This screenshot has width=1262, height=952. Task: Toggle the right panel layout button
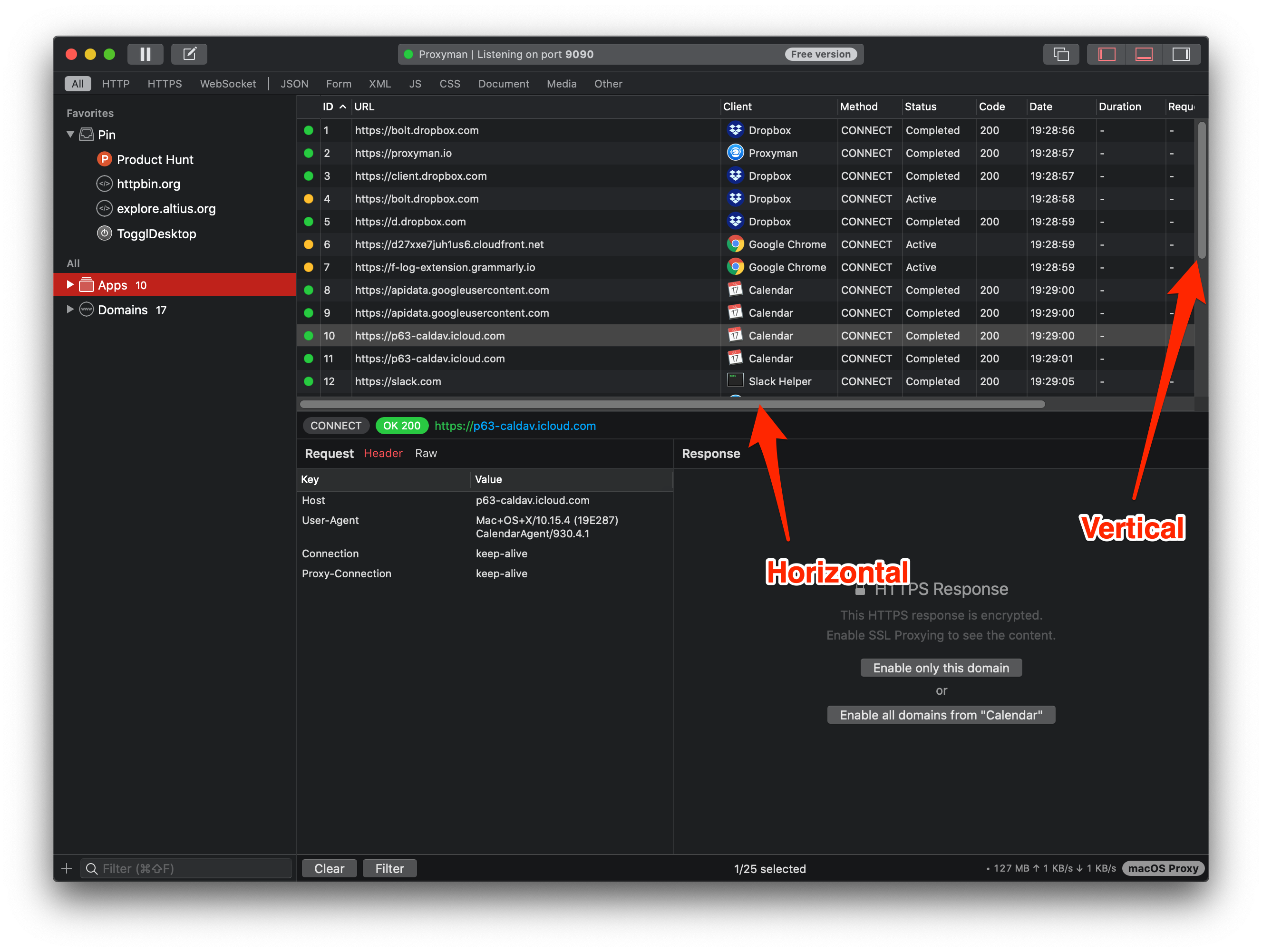pos(1180,54)
